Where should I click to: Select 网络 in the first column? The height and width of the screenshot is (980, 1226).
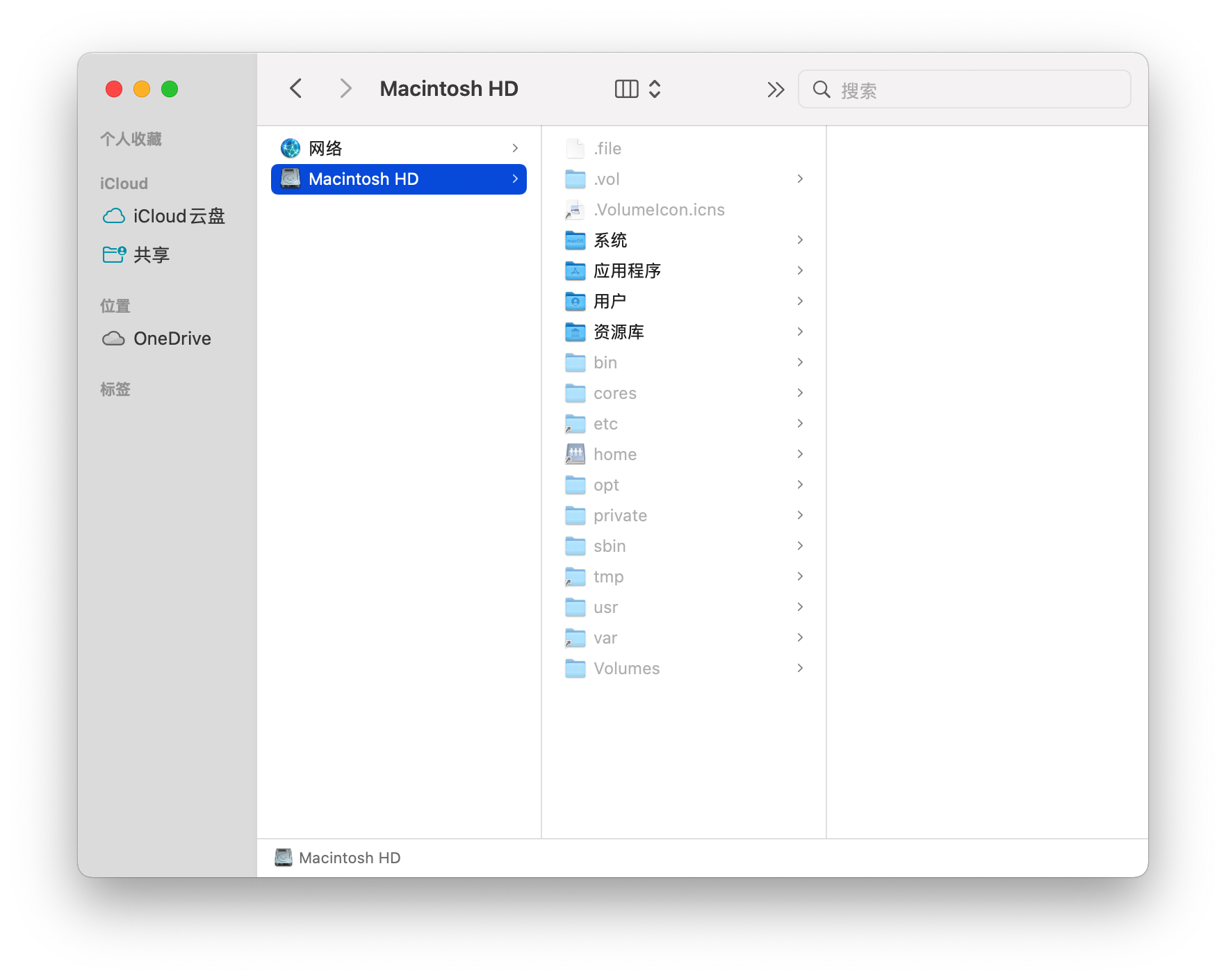pyautogui.click(x=399, y=149)
